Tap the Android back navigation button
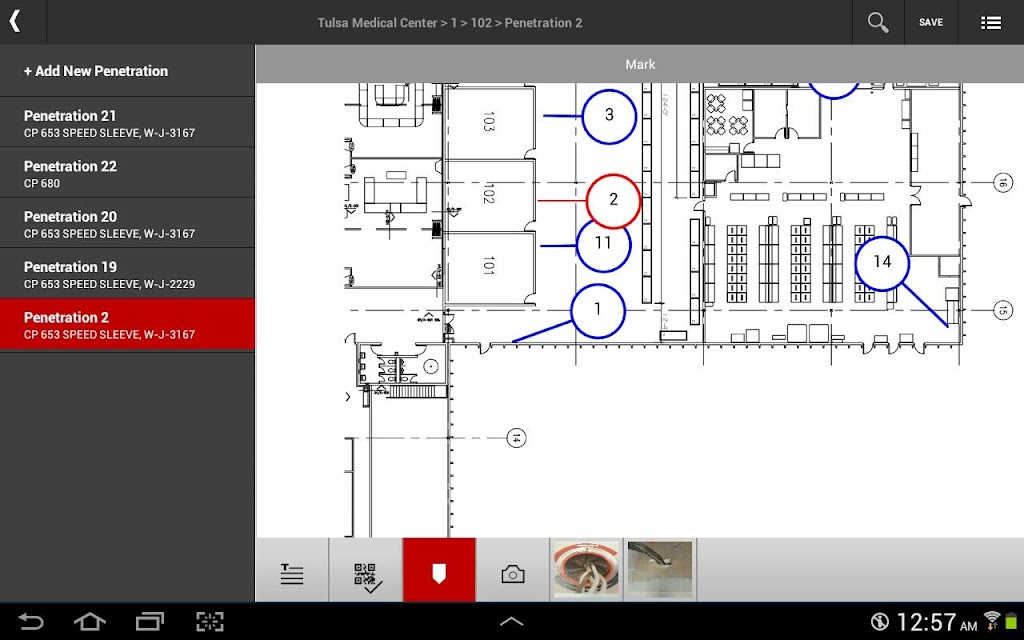1024x640 pixels. pyautogui.click(x=30, y=621)
